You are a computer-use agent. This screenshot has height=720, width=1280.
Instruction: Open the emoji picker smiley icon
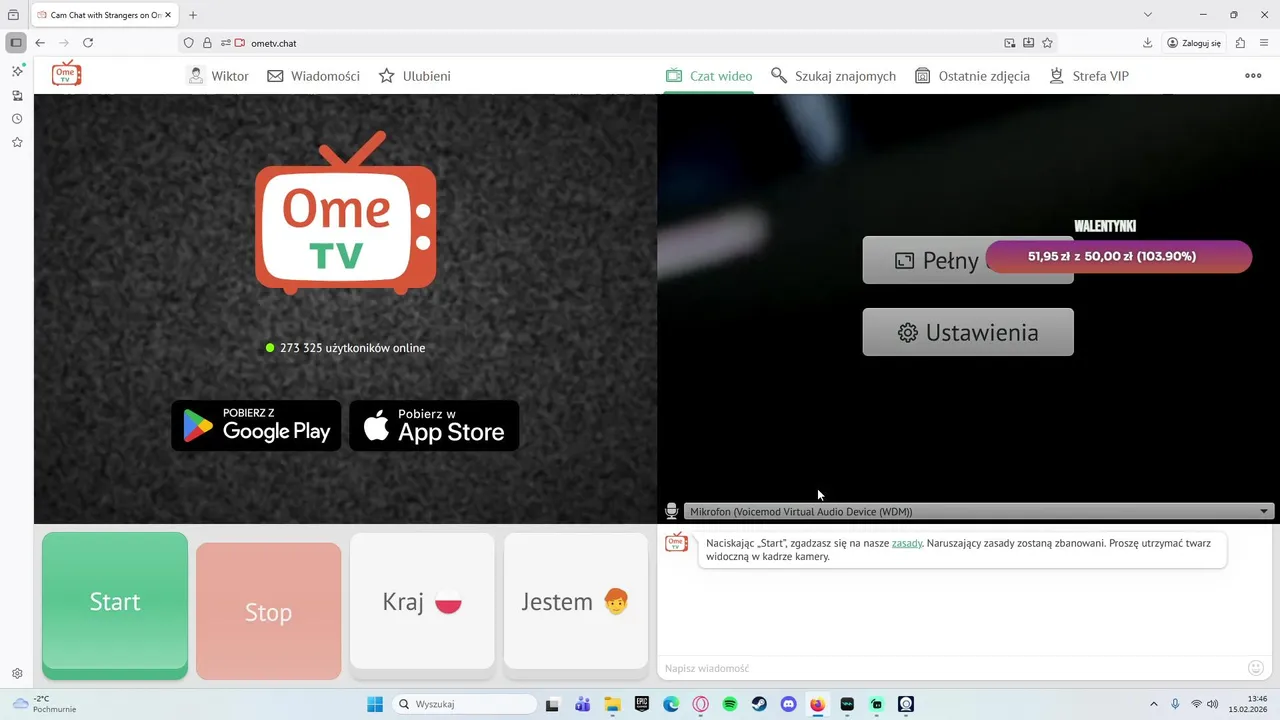(x=1256, y=668)
